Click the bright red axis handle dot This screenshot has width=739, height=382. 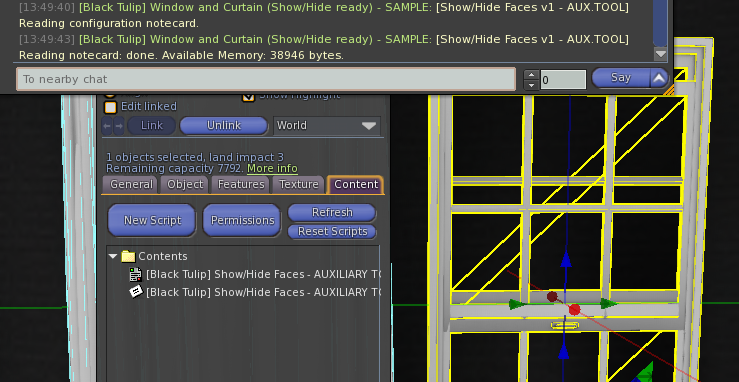pos(574,309)
